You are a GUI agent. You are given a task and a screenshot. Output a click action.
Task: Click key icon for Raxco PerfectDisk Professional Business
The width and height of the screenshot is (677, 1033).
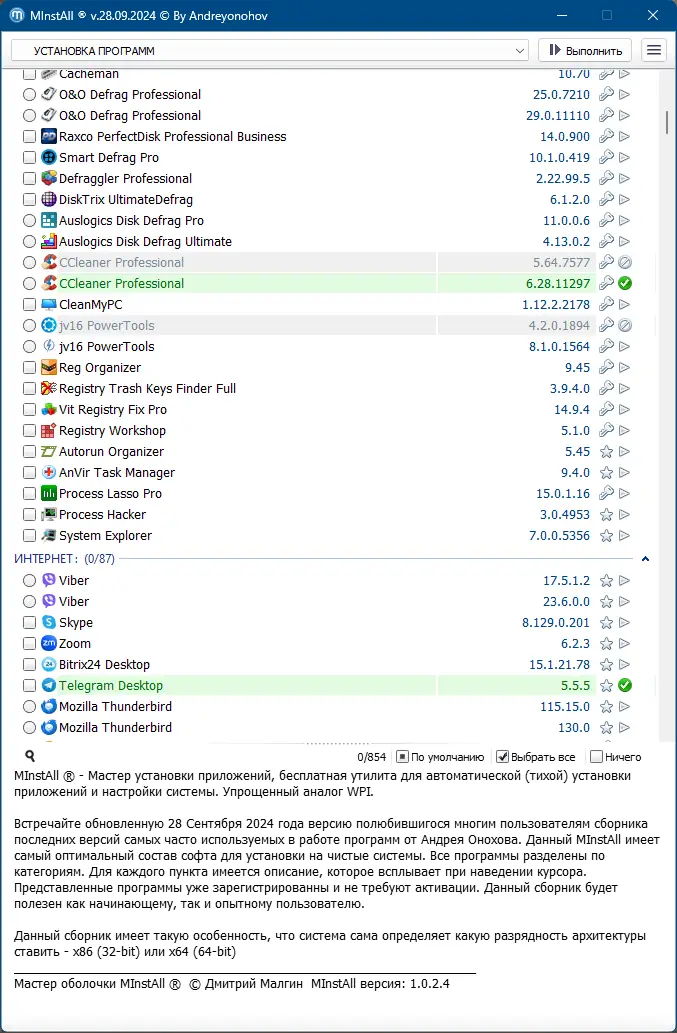607,136
